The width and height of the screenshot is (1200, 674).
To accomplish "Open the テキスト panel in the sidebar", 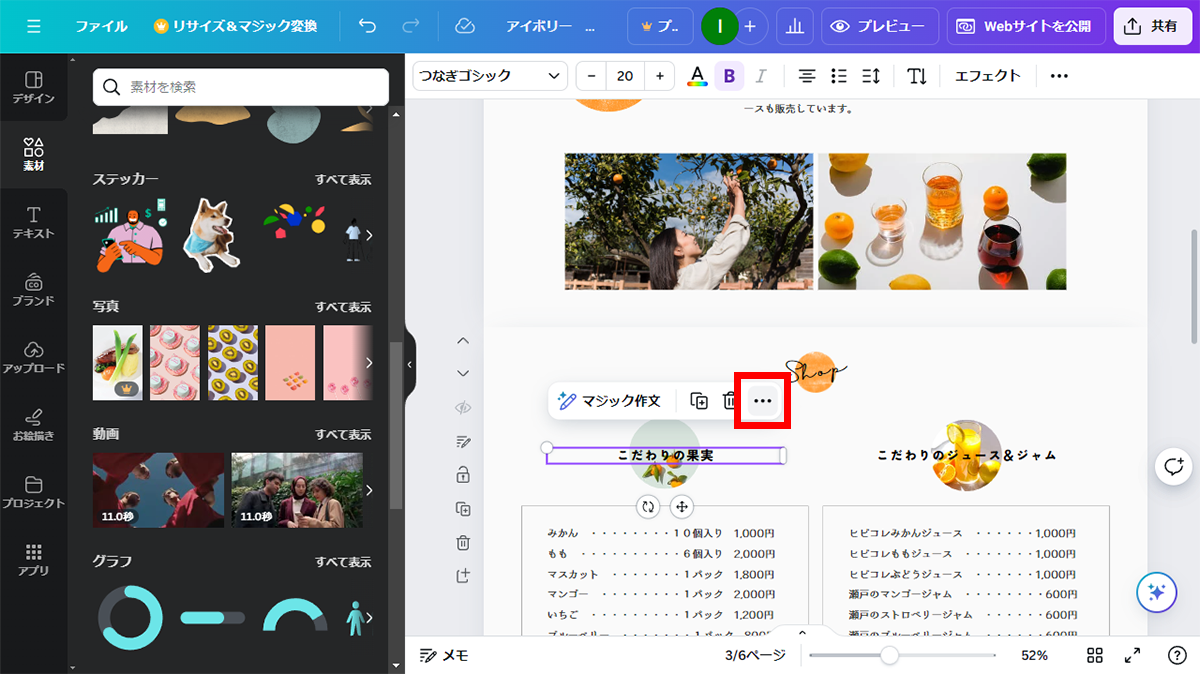I will [x=34, y=219].
